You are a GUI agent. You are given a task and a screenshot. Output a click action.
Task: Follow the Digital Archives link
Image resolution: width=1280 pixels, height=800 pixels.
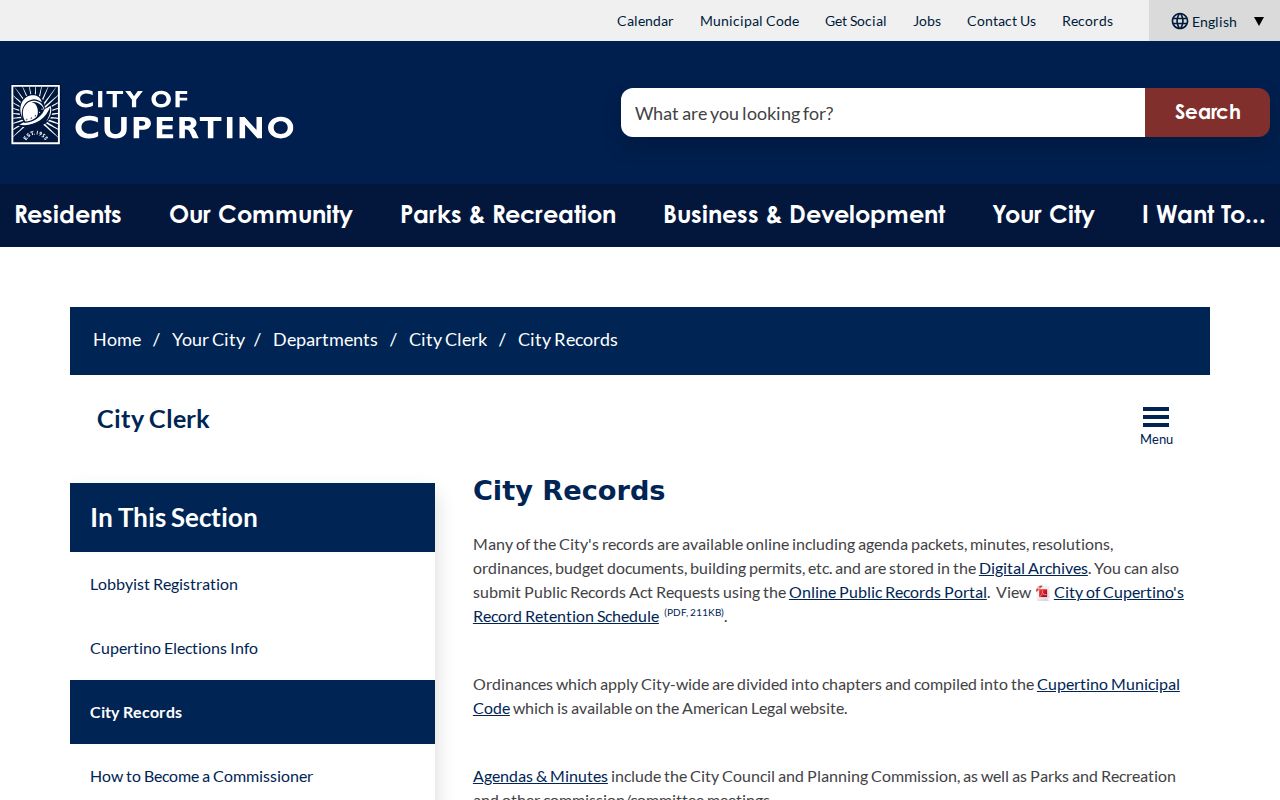coord(1033,568)
